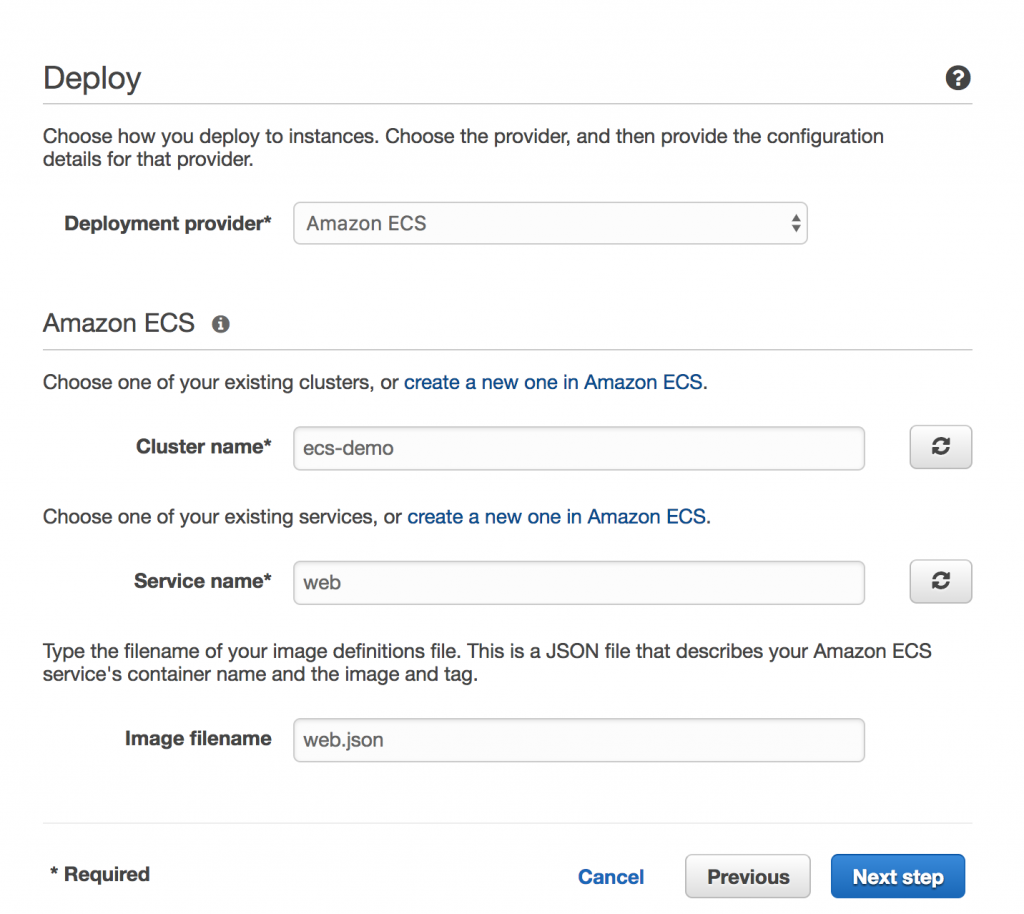Image resolution: width=1024 pixels, height=914 pixels.
Task: Refresh the service name list
Action: click(940, 581)
